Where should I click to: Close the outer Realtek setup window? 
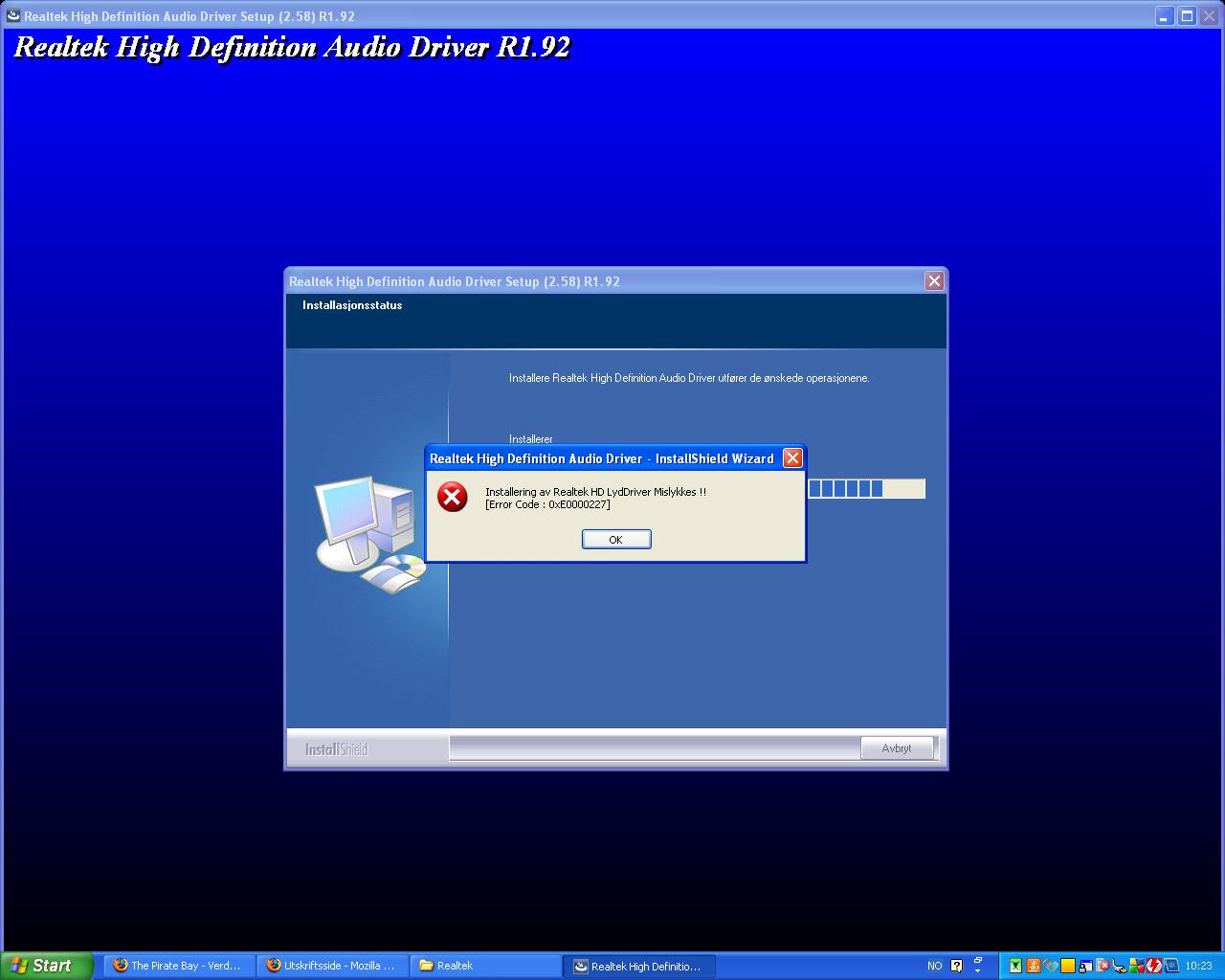click(1210, 15)
